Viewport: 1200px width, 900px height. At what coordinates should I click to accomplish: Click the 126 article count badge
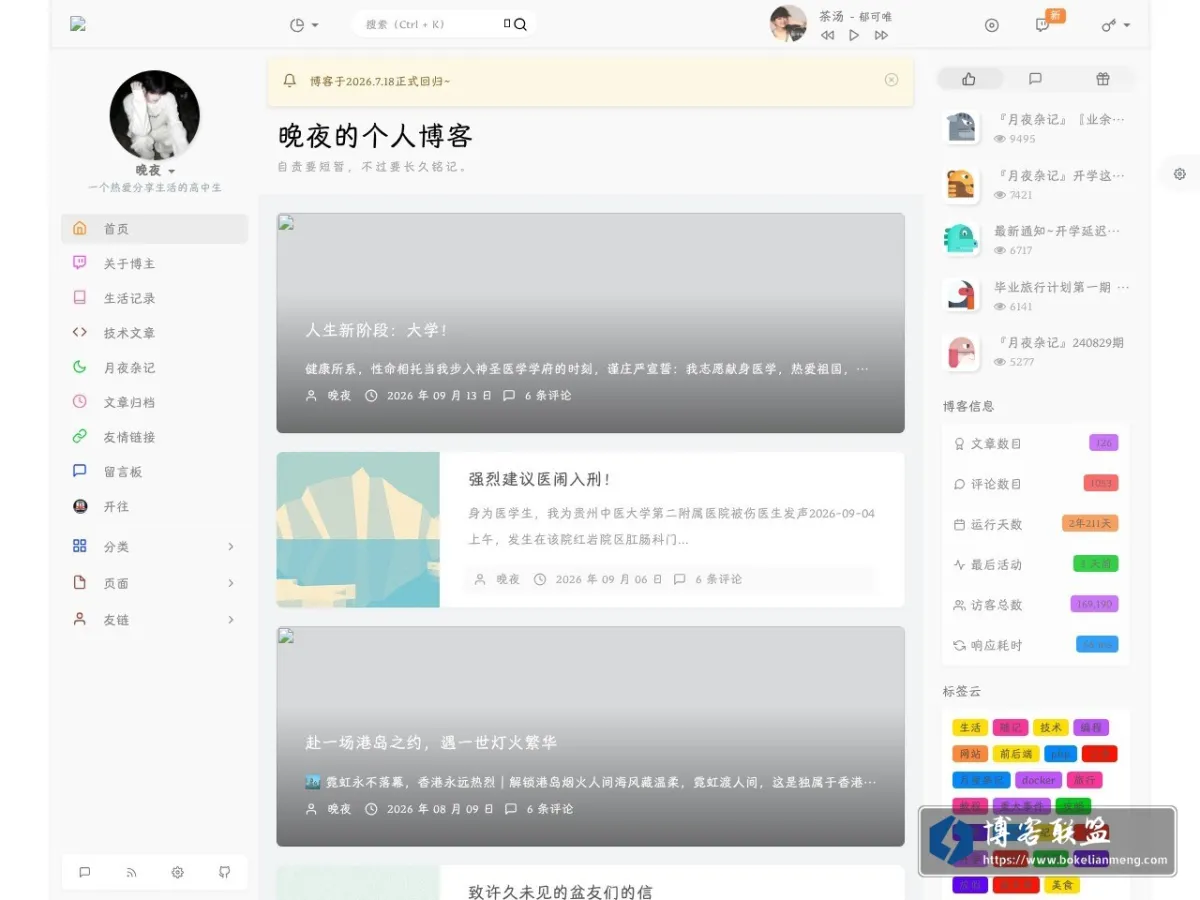coord(1104,443)
